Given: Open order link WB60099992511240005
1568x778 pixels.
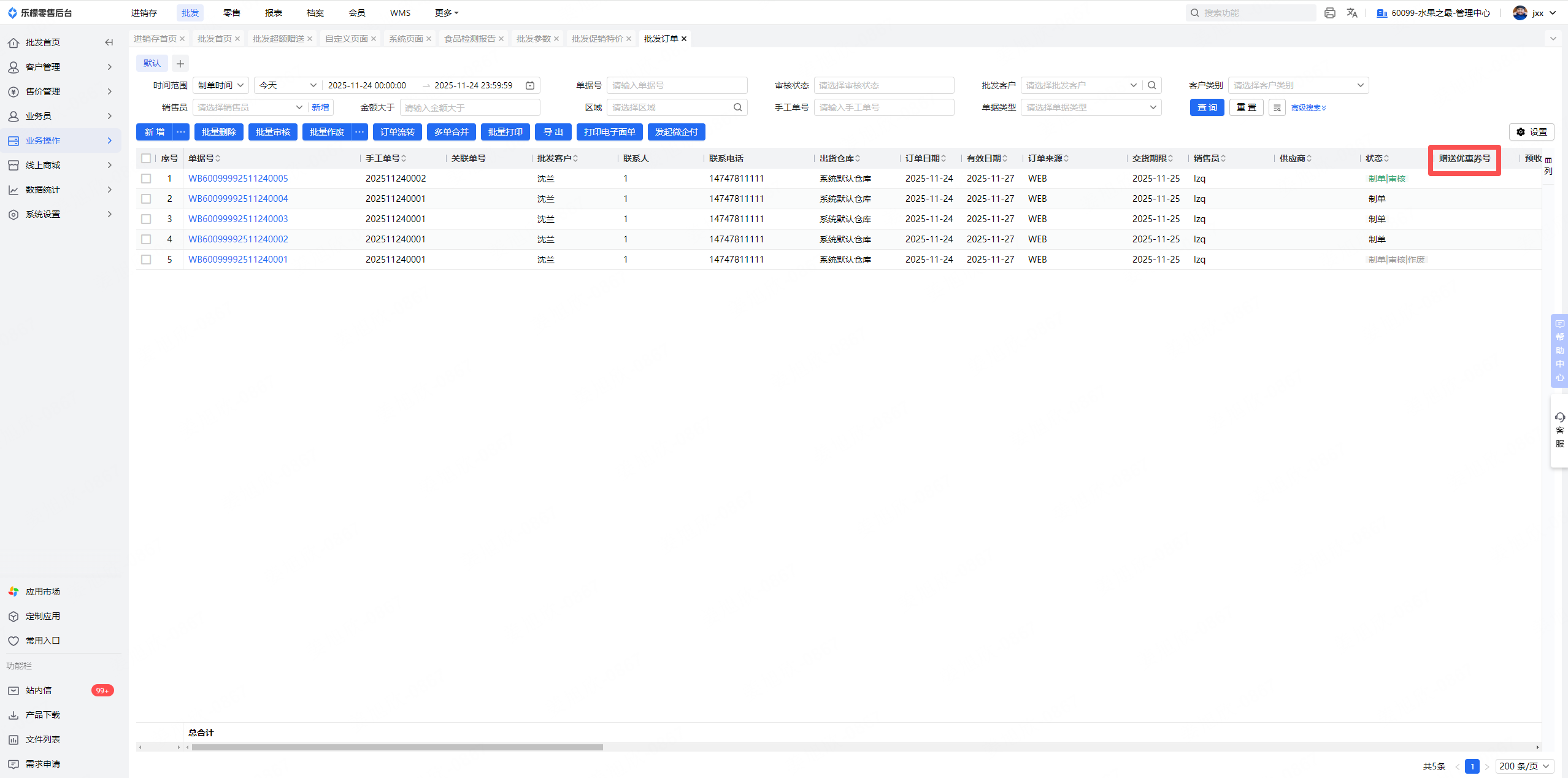Looking at the screenshot, I should (x=238, y=179).
